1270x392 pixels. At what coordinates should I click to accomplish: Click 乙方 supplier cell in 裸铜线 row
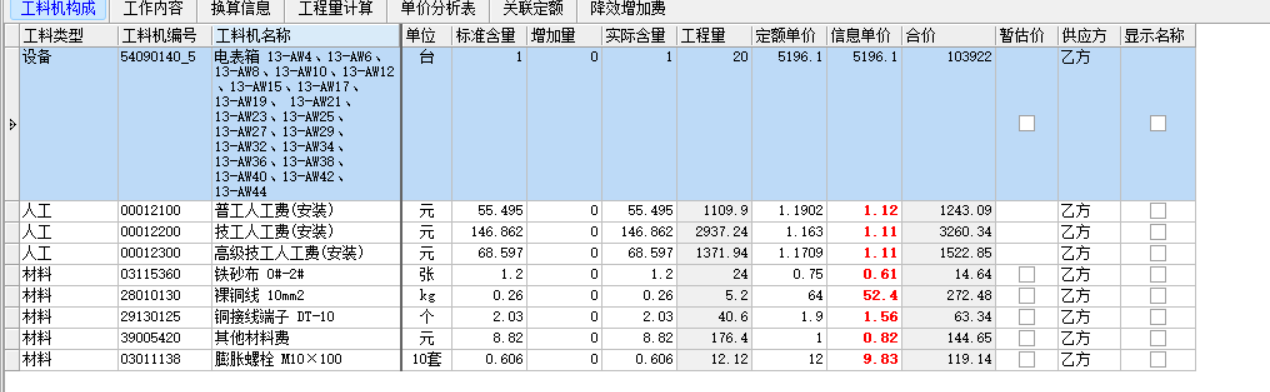click(1089, 296)
